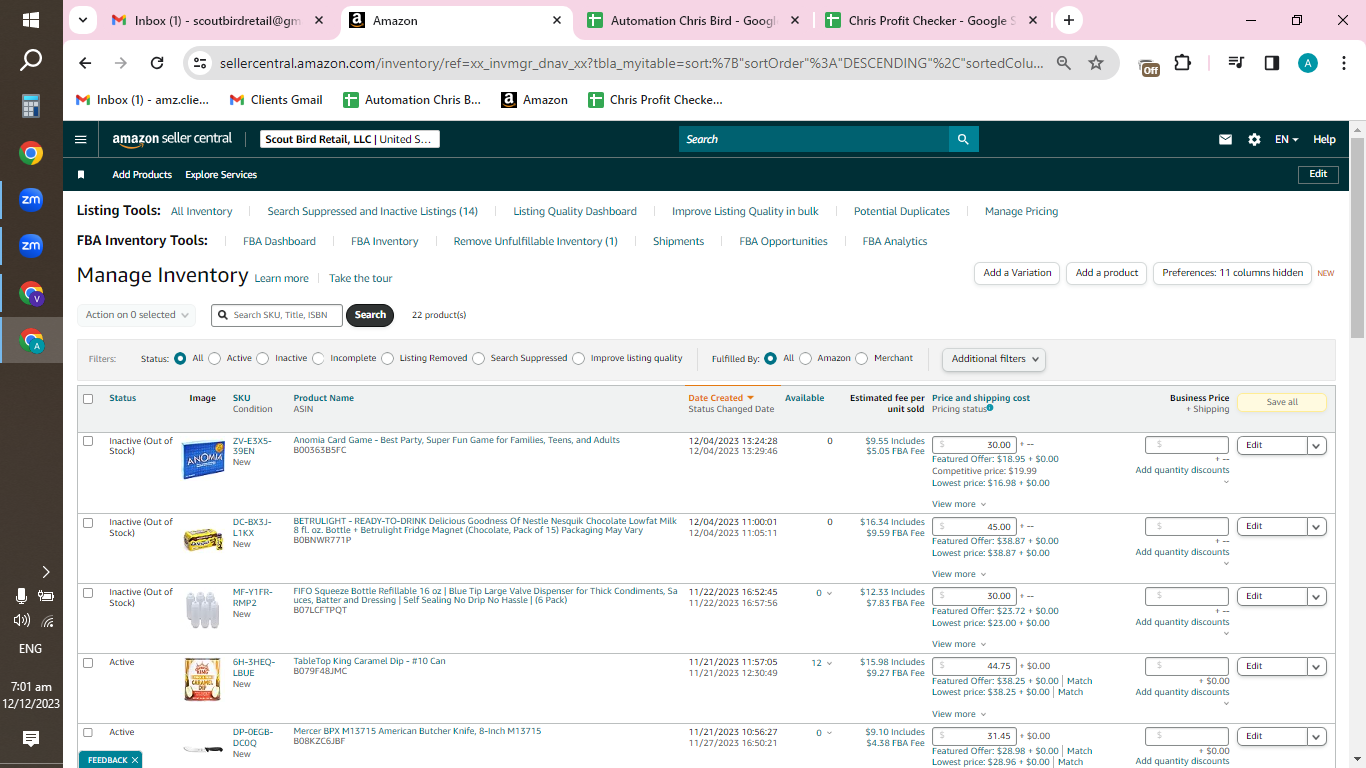
Task: Open the Chrome tab search chevron
Action: click(82, 20)
